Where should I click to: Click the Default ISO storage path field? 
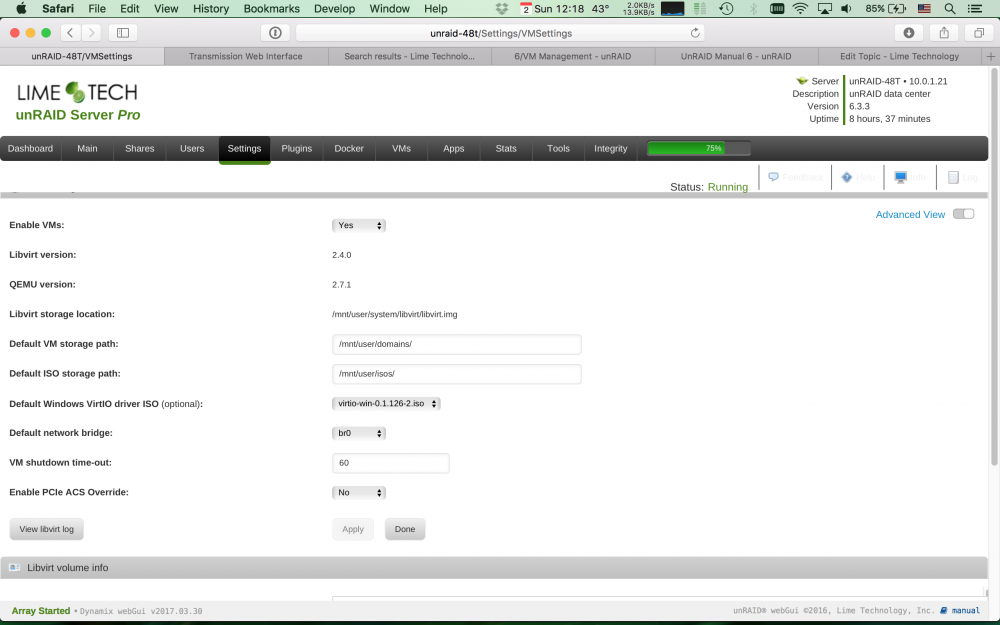pos(457,374)
